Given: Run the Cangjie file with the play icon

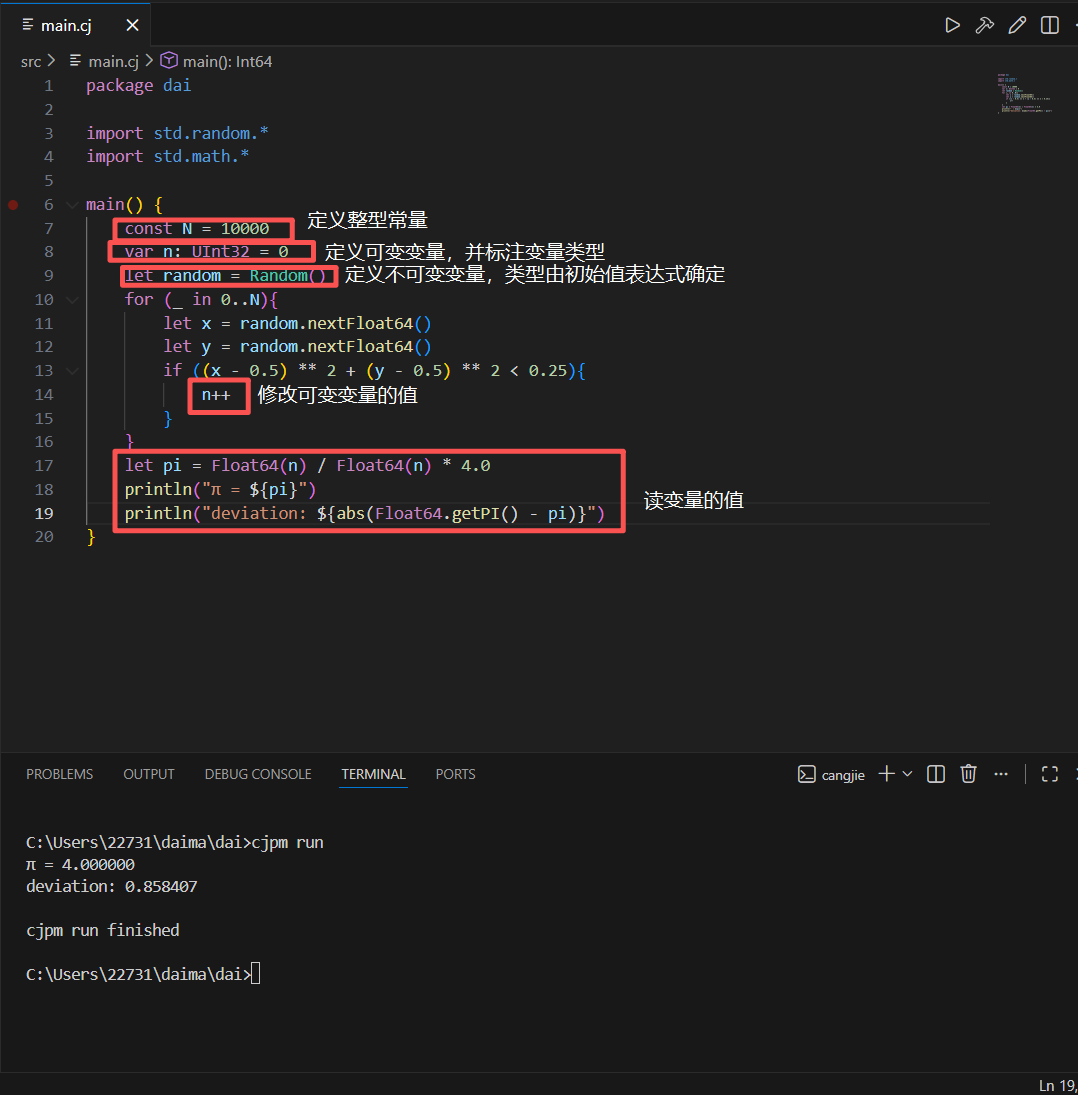Looking at the screenshot, I should click(952, 26).
